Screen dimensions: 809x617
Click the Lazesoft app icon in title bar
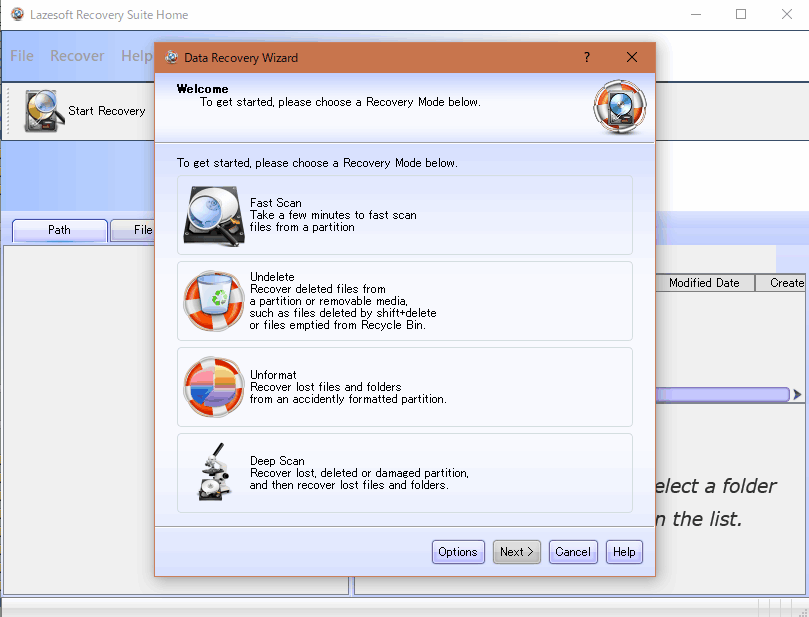pos(18,14)
